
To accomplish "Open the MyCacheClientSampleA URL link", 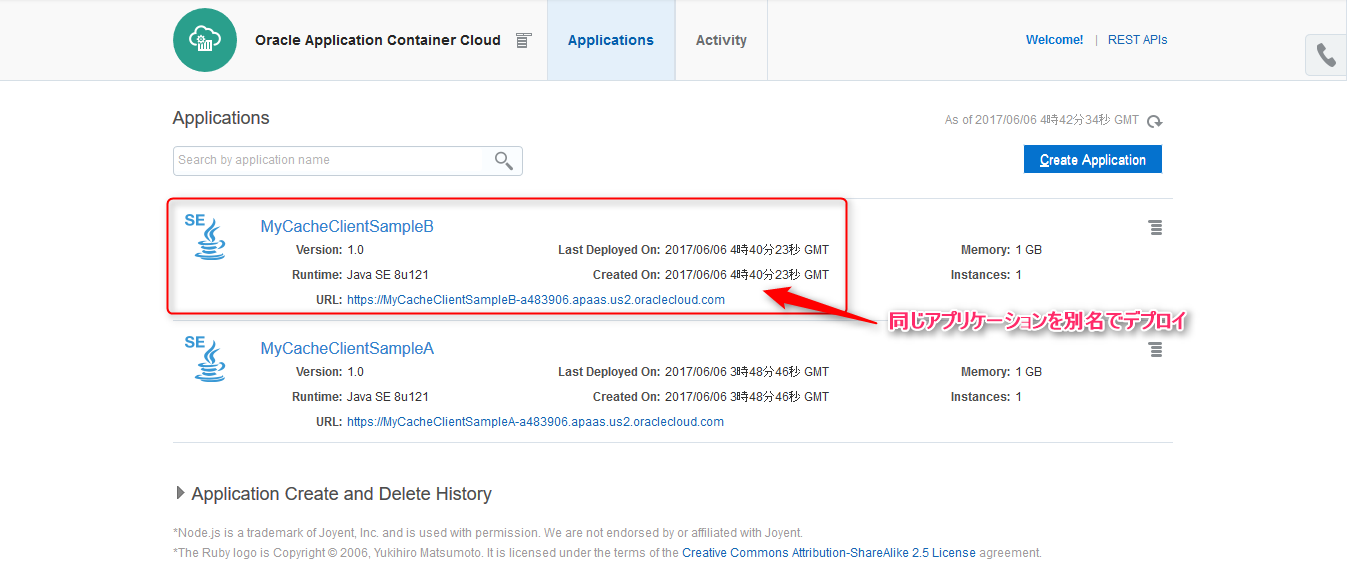I will (535, 422).
